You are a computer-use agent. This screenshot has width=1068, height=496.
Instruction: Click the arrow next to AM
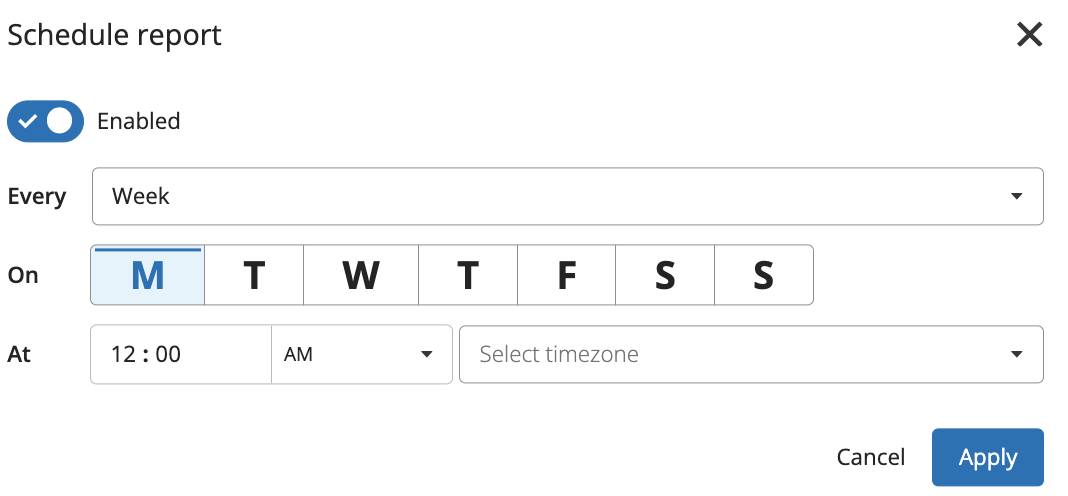[427, 354]
